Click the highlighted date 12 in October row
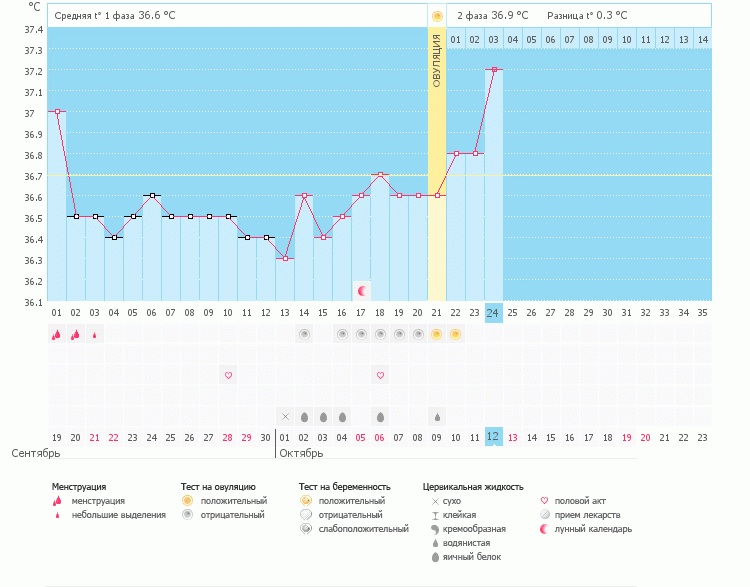This screenshot has height=587, width=750. (493, 437)
